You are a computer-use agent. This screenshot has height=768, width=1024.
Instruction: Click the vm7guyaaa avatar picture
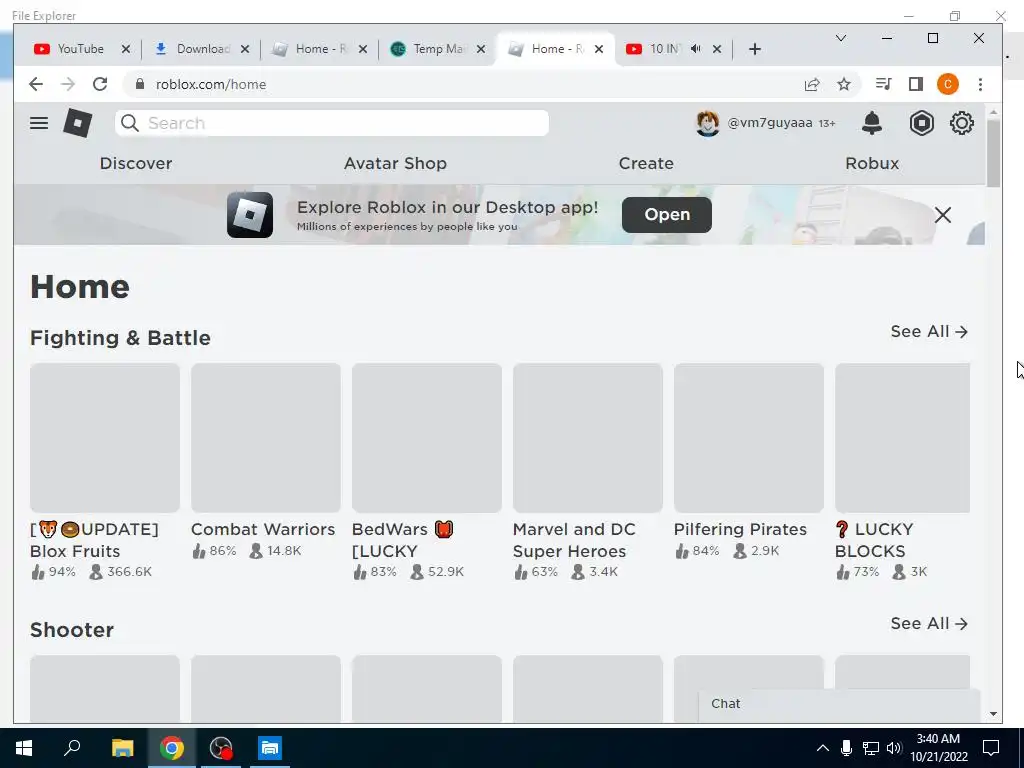coord(707,123)
